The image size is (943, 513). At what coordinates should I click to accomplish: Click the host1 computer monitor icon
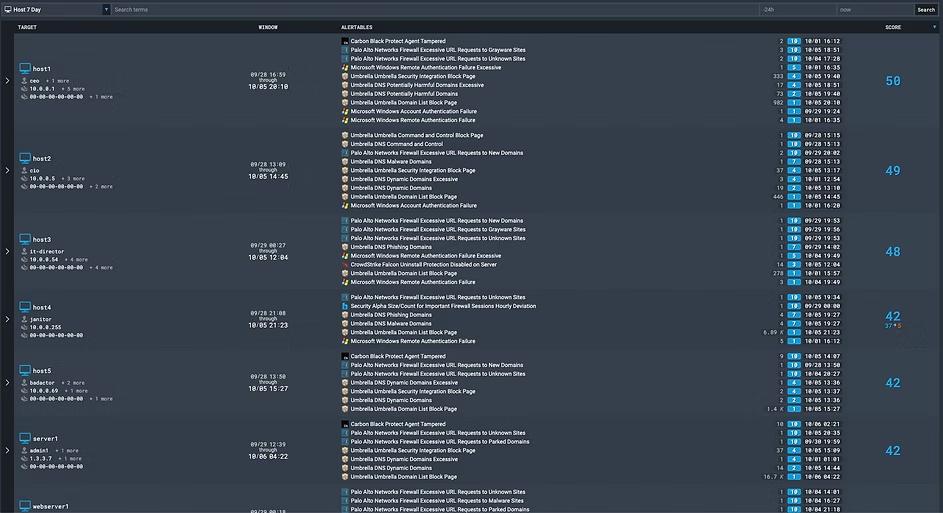coord(25,68)
